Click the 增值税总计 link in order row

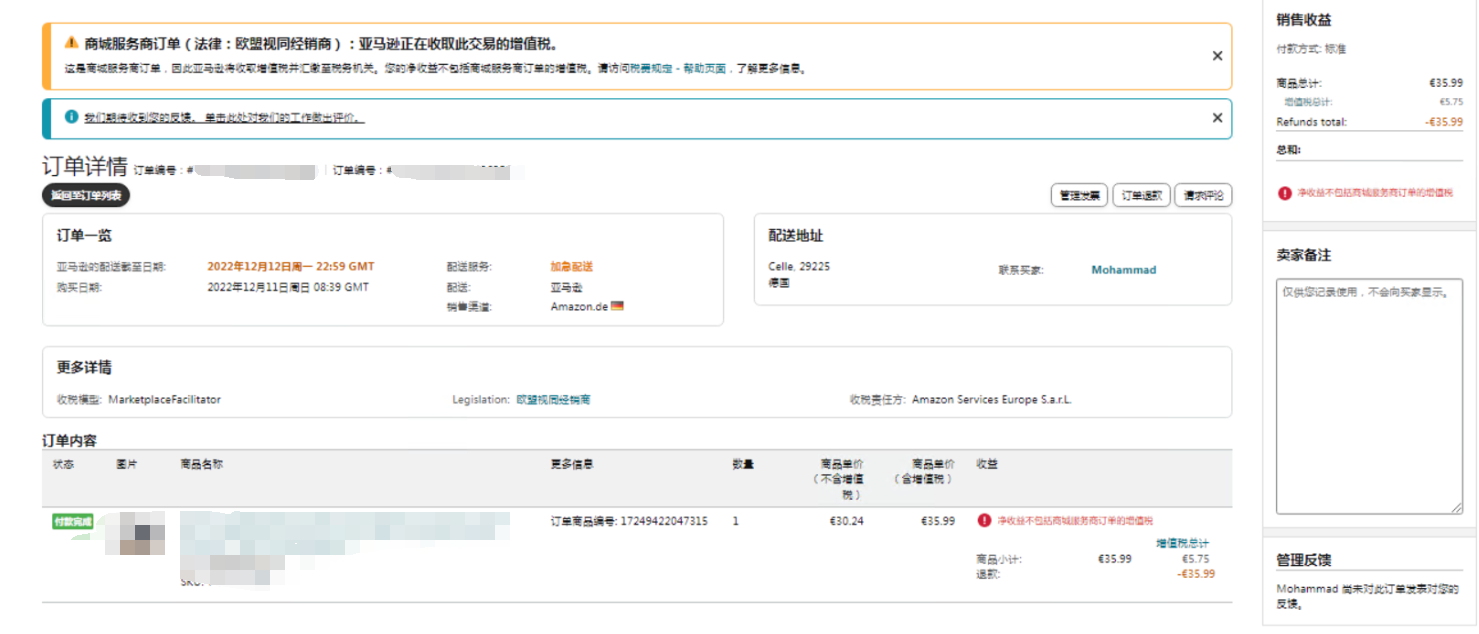pyautogui.click(x=1182, y=543)
